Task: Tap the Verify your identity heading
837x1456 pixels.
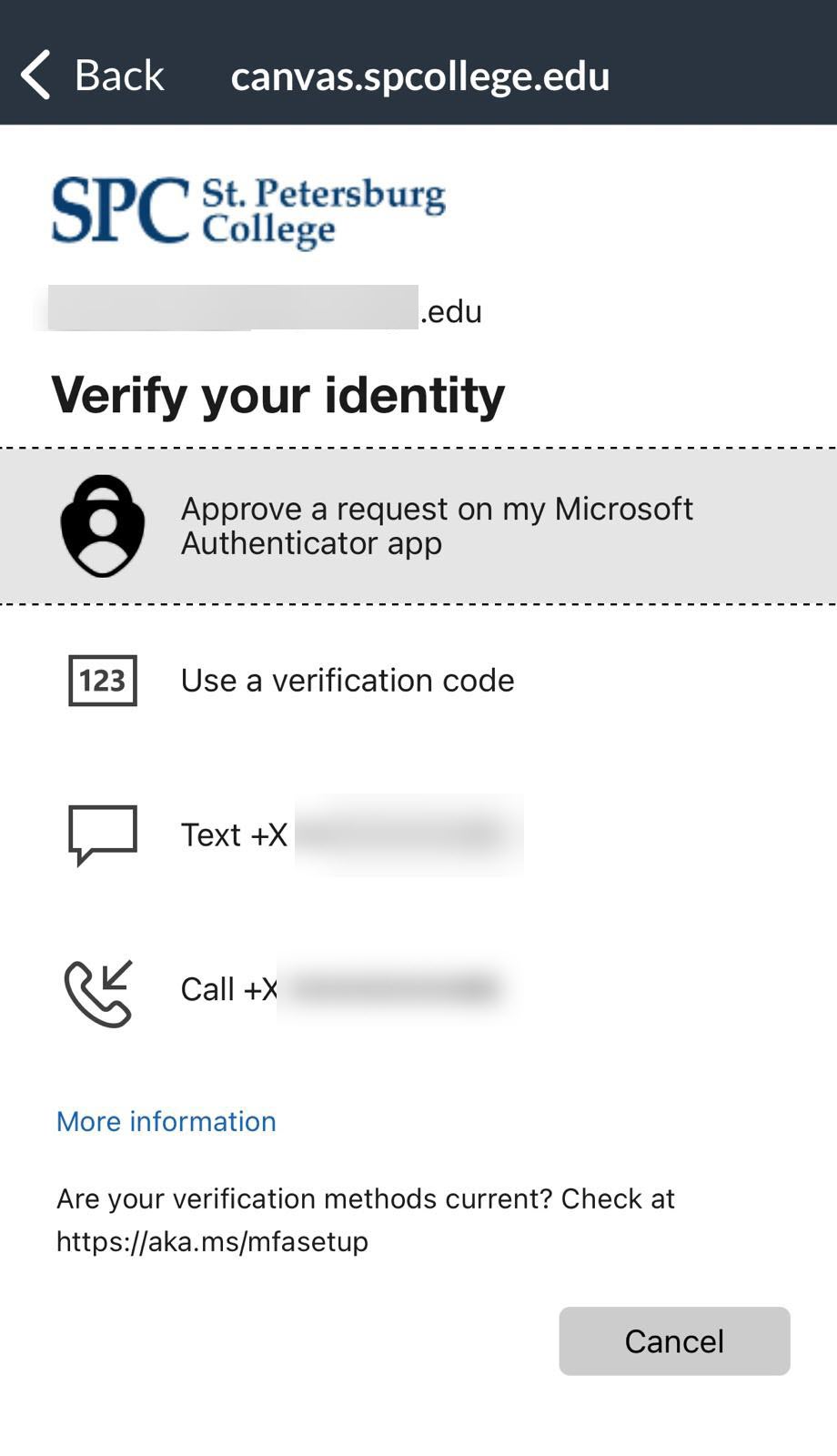Action: 277,395
